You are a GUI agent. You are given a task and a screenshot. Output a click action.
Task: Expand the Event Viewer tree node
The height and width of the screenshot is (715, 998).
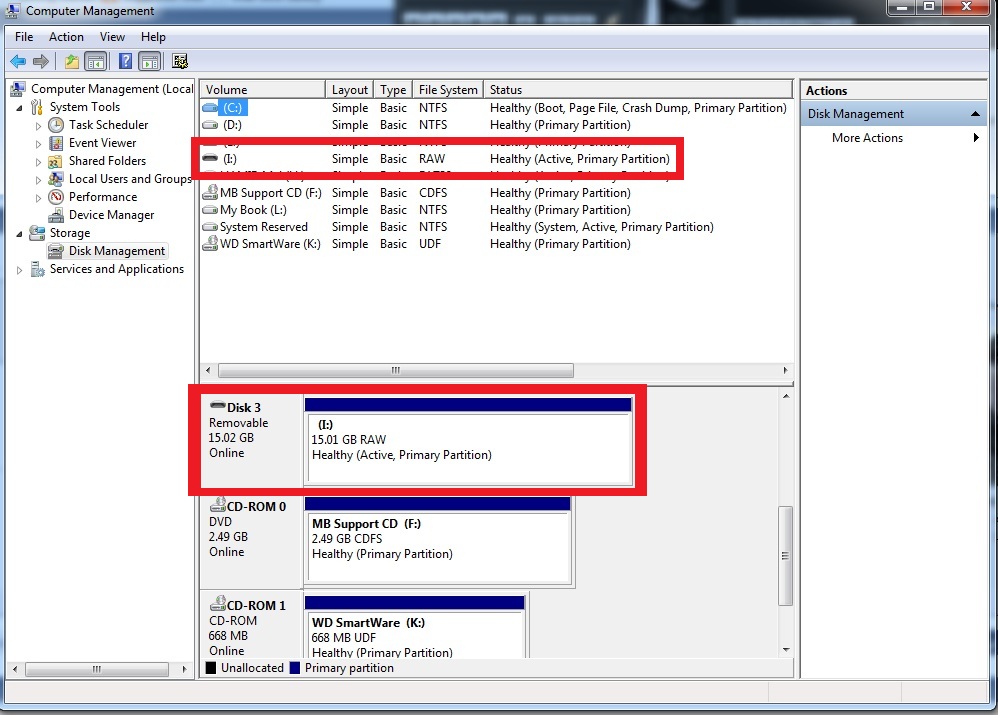pyautogui.click(x=39, y=143)
